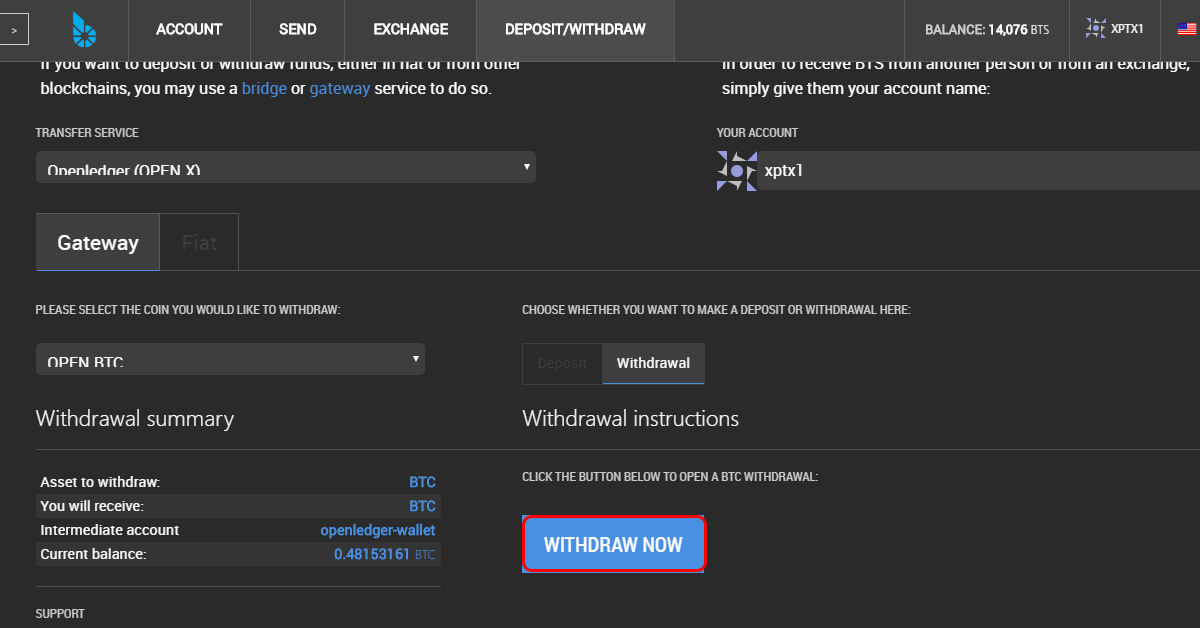Select the Withdrawal toggle option
Screen dimensions: 1200x628
[653, 363]
